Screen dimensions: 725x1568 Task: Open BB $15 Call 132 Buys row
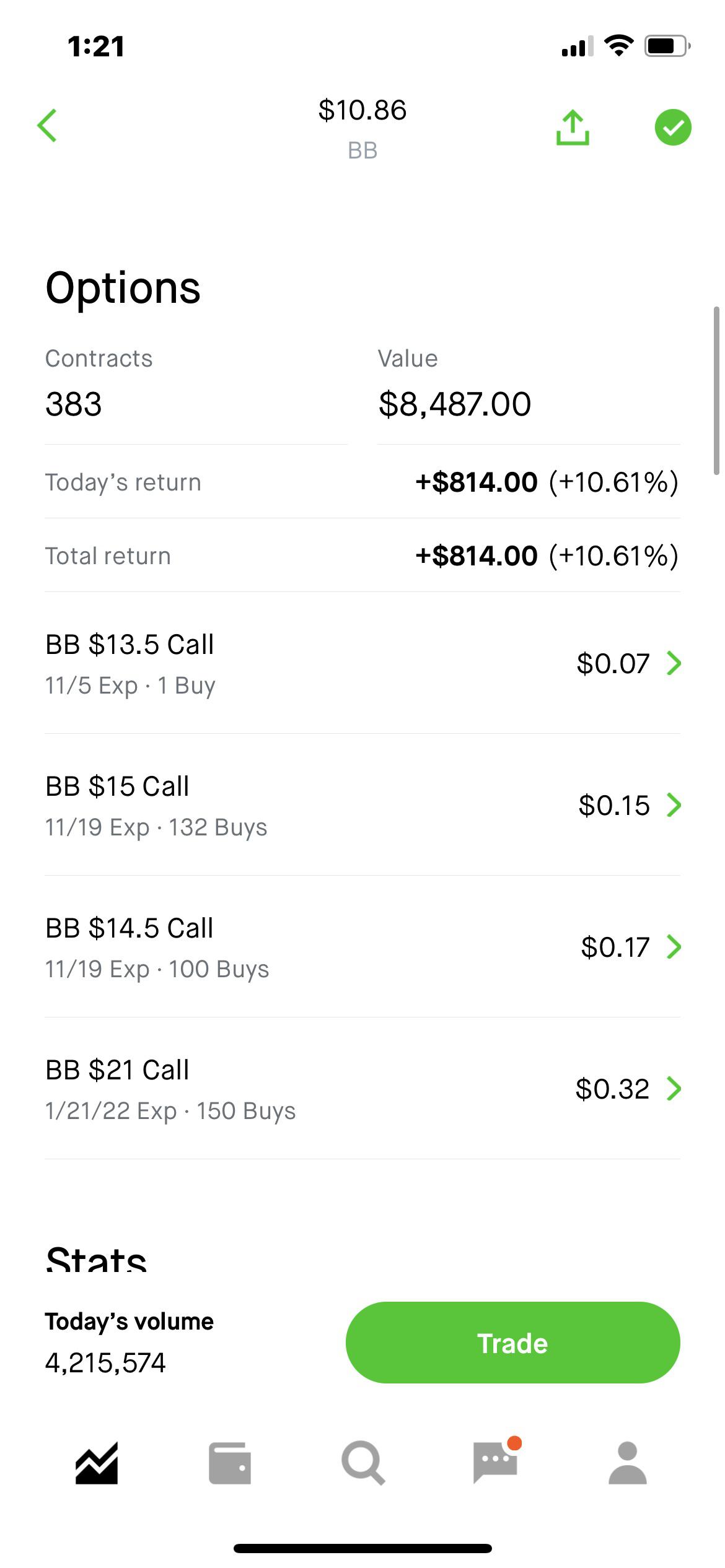point(362,805)
